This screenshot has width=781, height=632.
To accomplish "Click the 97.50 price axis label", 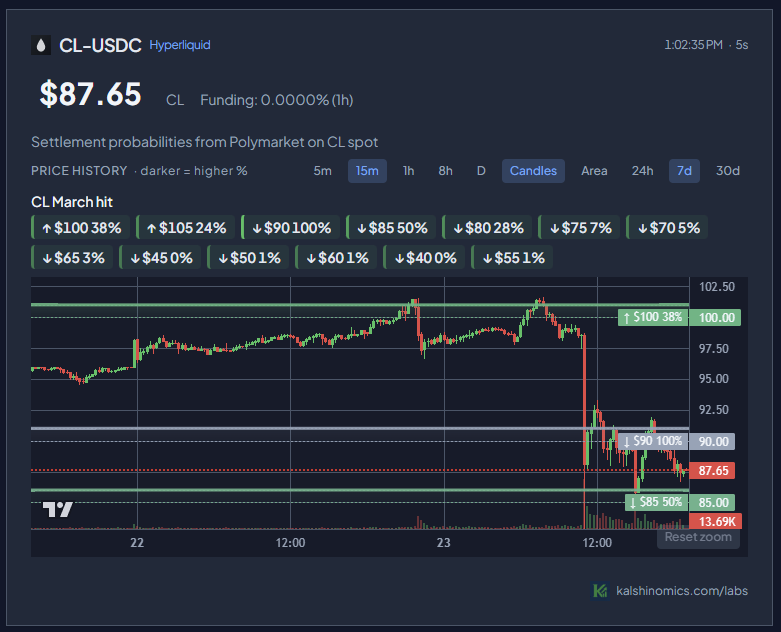I will pyautogui.click(x=714, y=349).
